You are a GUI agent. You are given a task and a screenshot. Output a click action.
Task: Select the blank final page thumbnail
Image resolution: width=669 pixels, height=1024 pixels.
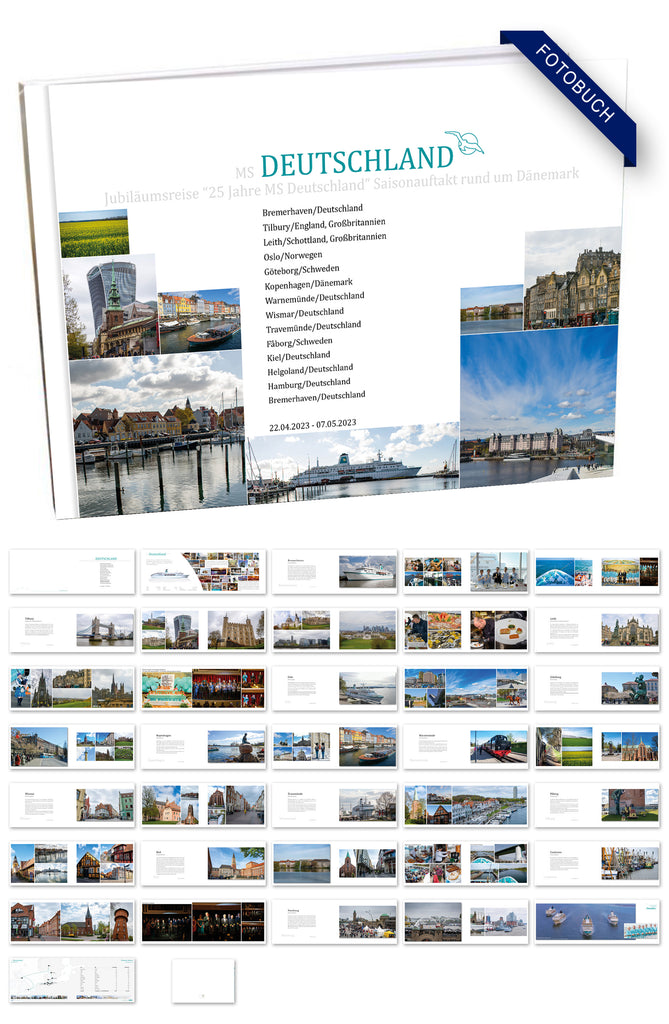(203, 980)
